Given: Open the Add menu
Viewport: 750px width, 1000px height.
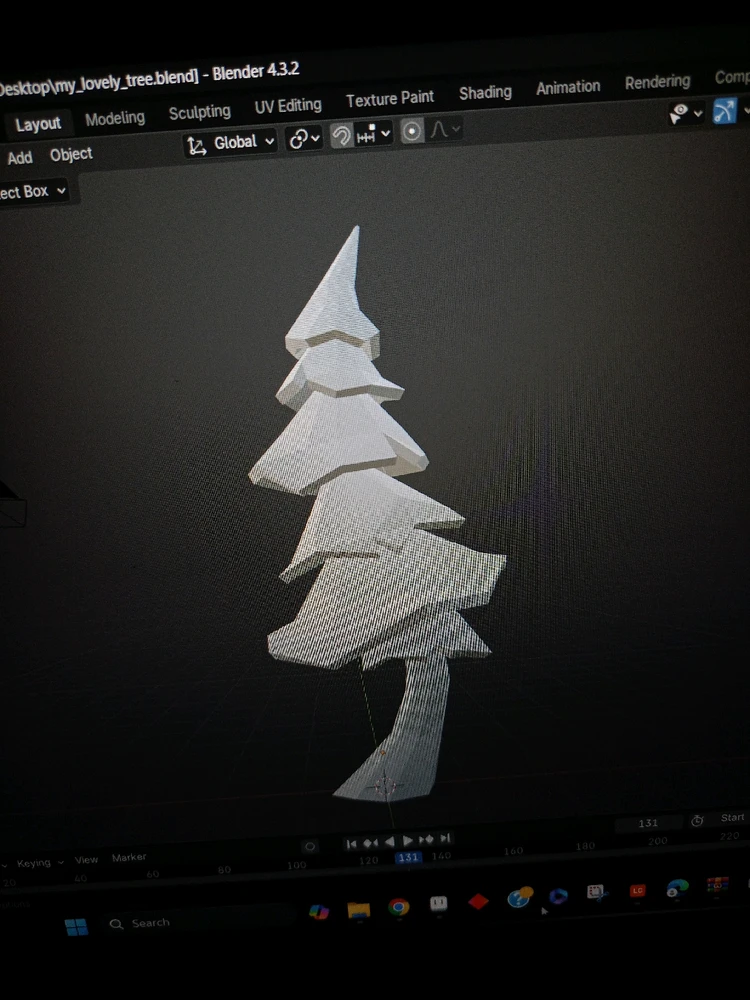Looking at the screenshot, I should tap(19, 157).
